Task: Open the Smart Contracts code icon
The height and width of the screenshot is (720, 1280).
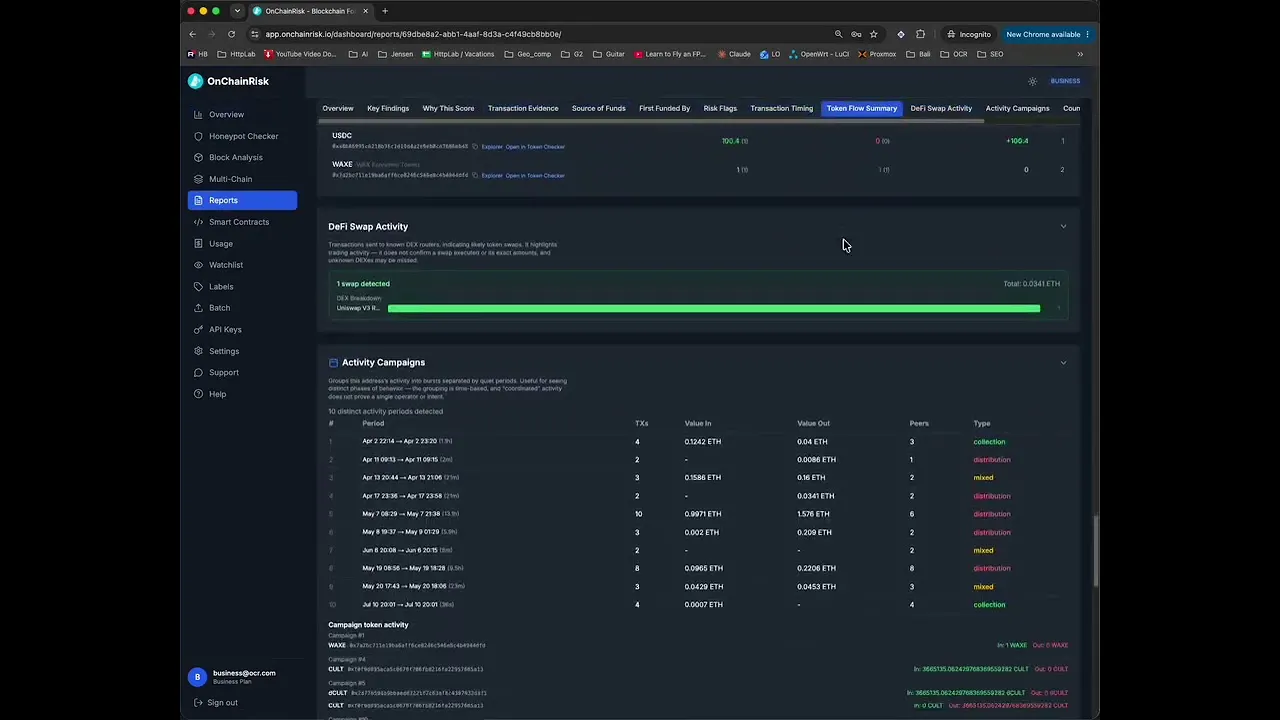Action: pos(198,222)
